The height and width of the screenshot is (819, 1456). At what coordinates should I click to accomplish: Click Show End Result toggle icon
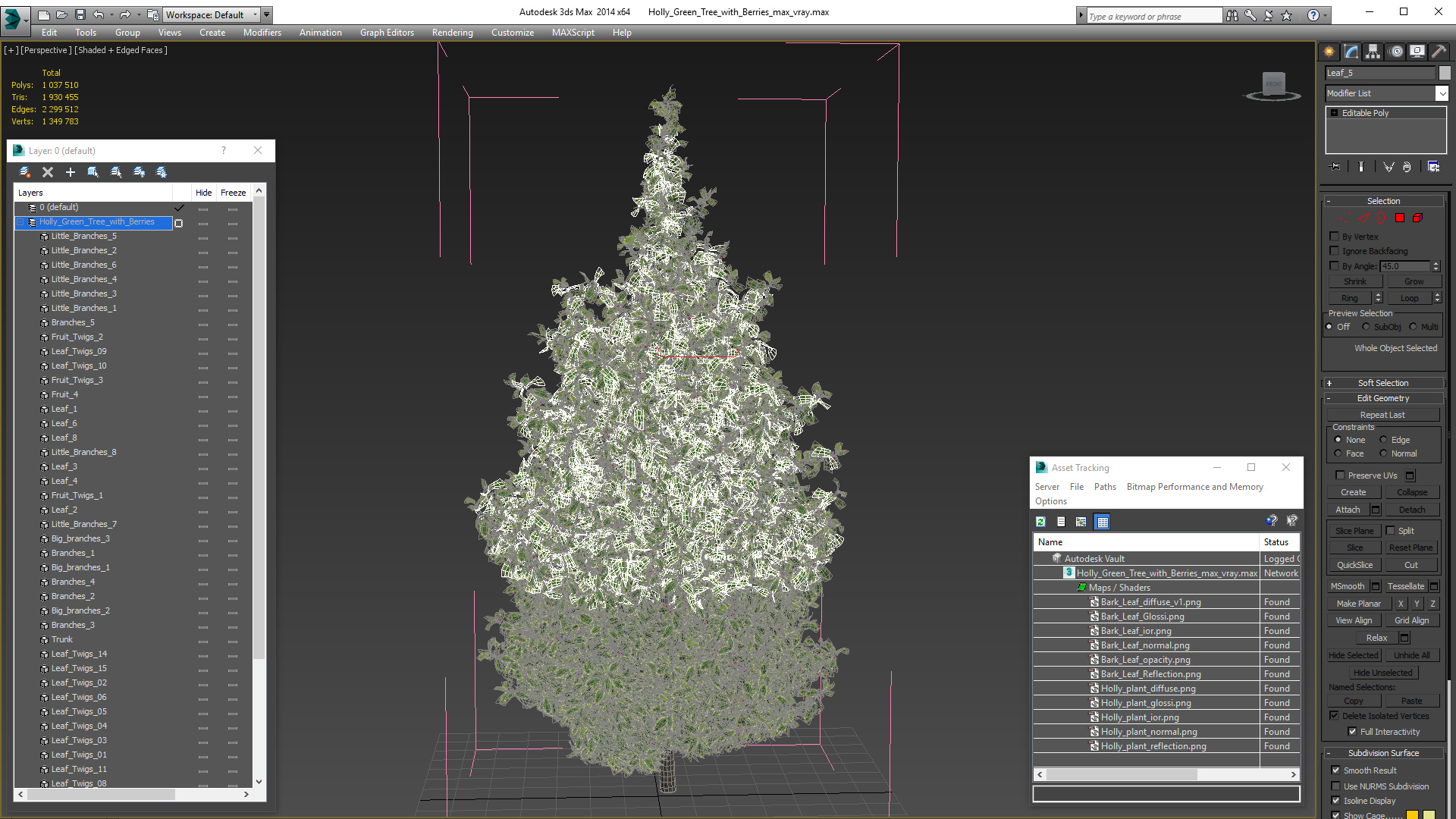[x=1361, y=167]
